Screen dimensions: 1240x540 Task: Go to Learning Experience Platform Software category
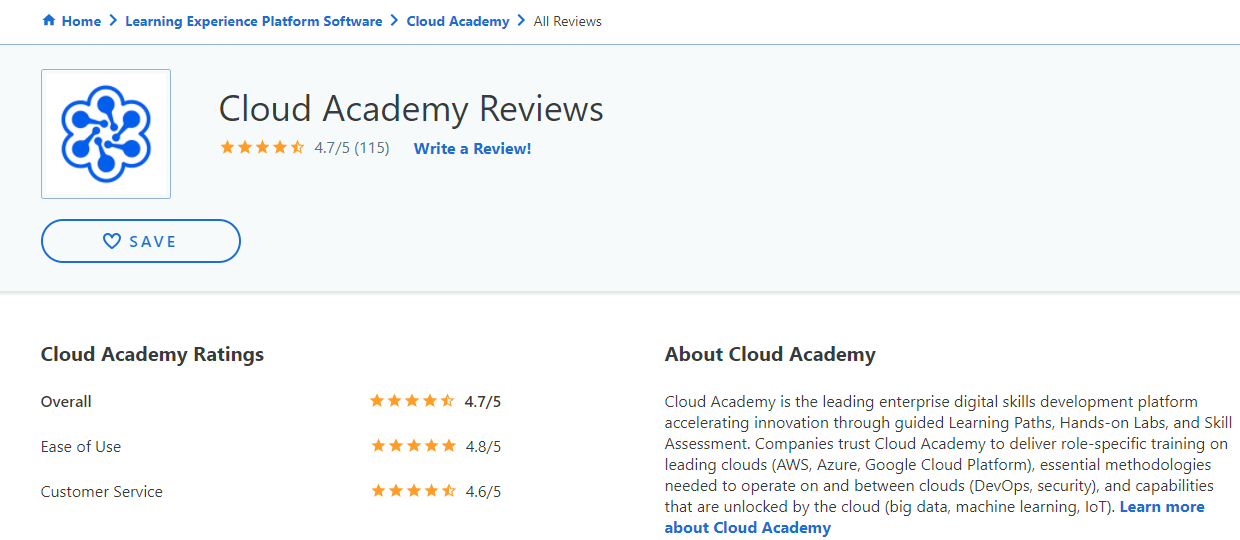(253, 21)
